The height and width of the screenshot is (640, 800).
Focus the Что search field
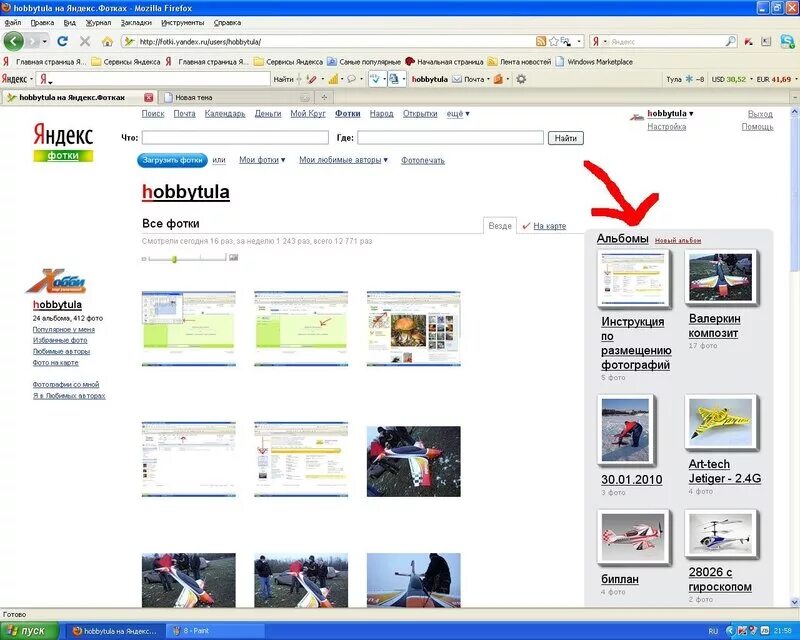[235, 137]
